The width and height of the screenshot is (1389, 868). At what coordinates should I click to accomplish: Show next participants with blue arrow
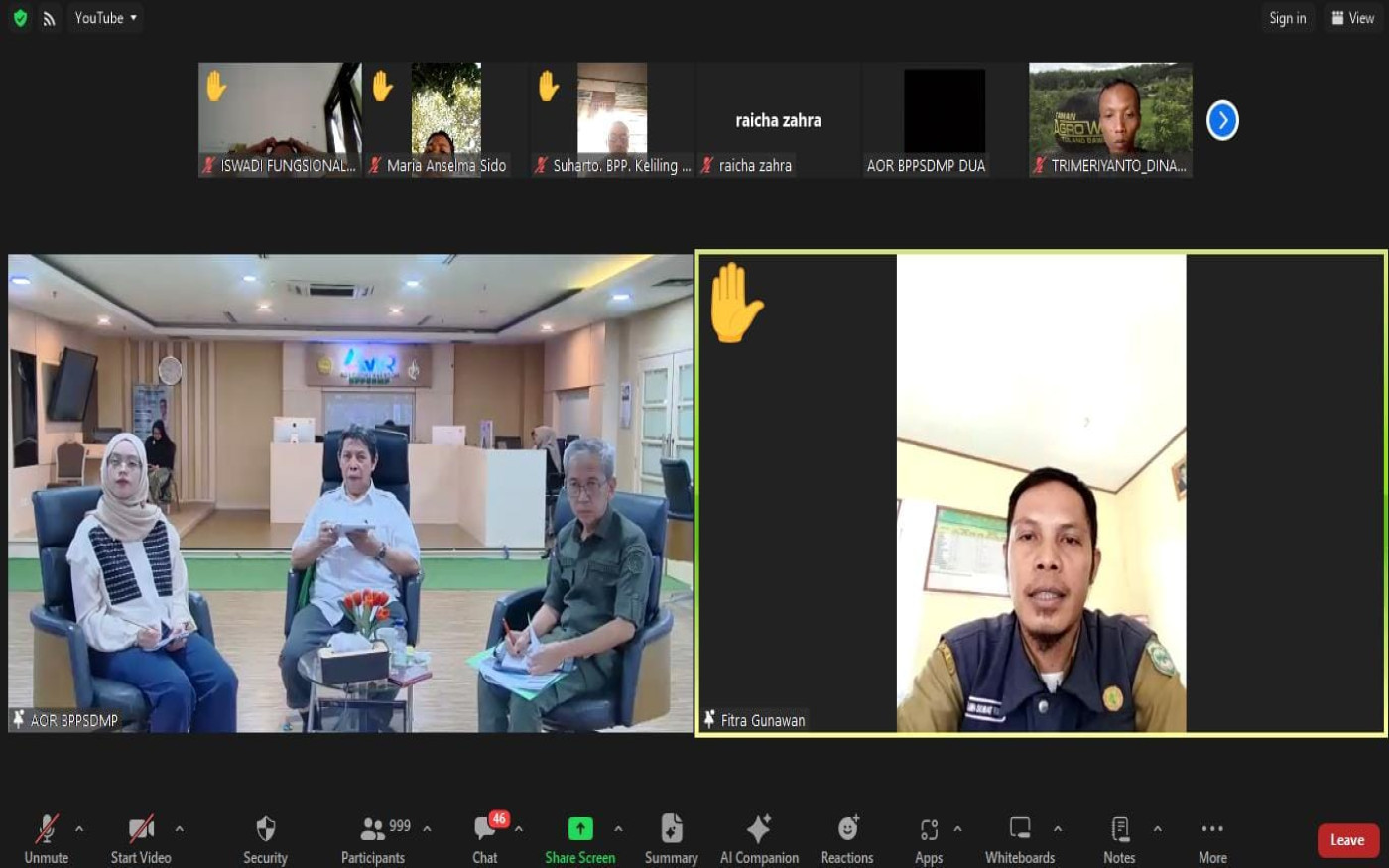click(x=1222, y=121)
